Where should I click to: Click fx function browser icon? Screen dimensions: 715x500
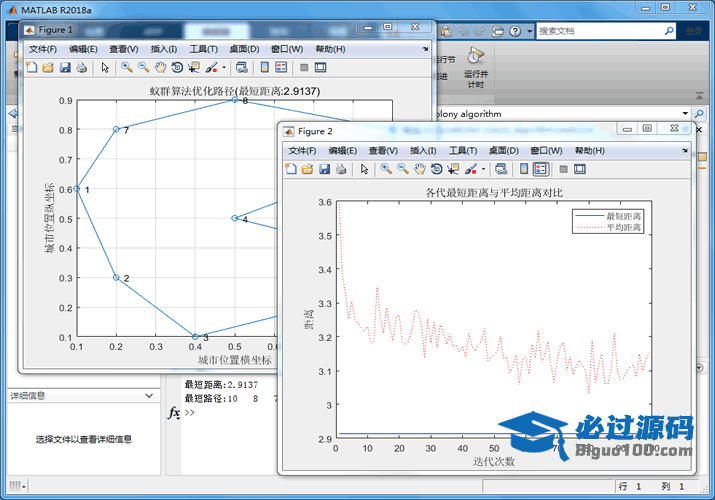pyautogui.click(x=174, y=412)
